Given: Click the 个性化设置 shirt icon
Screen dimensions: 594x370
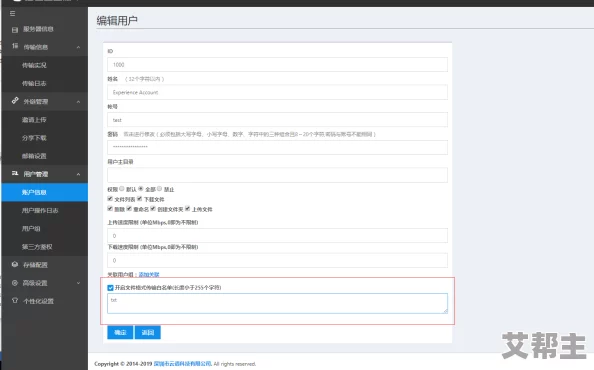Looking at the screenshot, I should pyautogui.click(x=15, y=301).
